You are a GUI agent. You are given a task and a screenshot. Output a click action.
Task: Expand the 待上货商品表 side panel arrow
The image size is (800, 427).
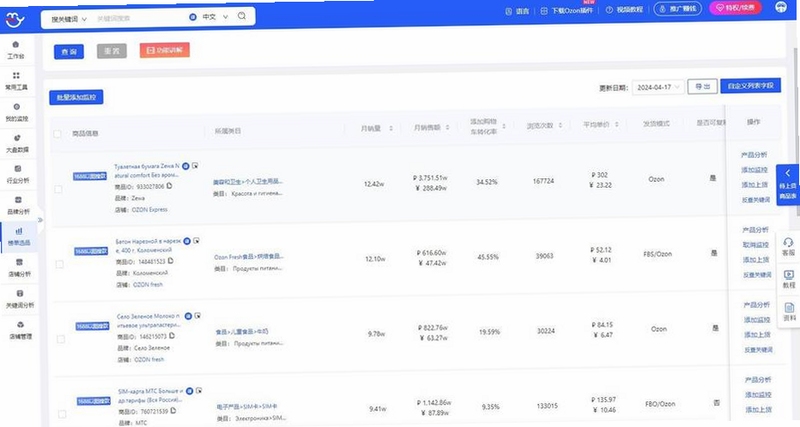coord(788,173)
